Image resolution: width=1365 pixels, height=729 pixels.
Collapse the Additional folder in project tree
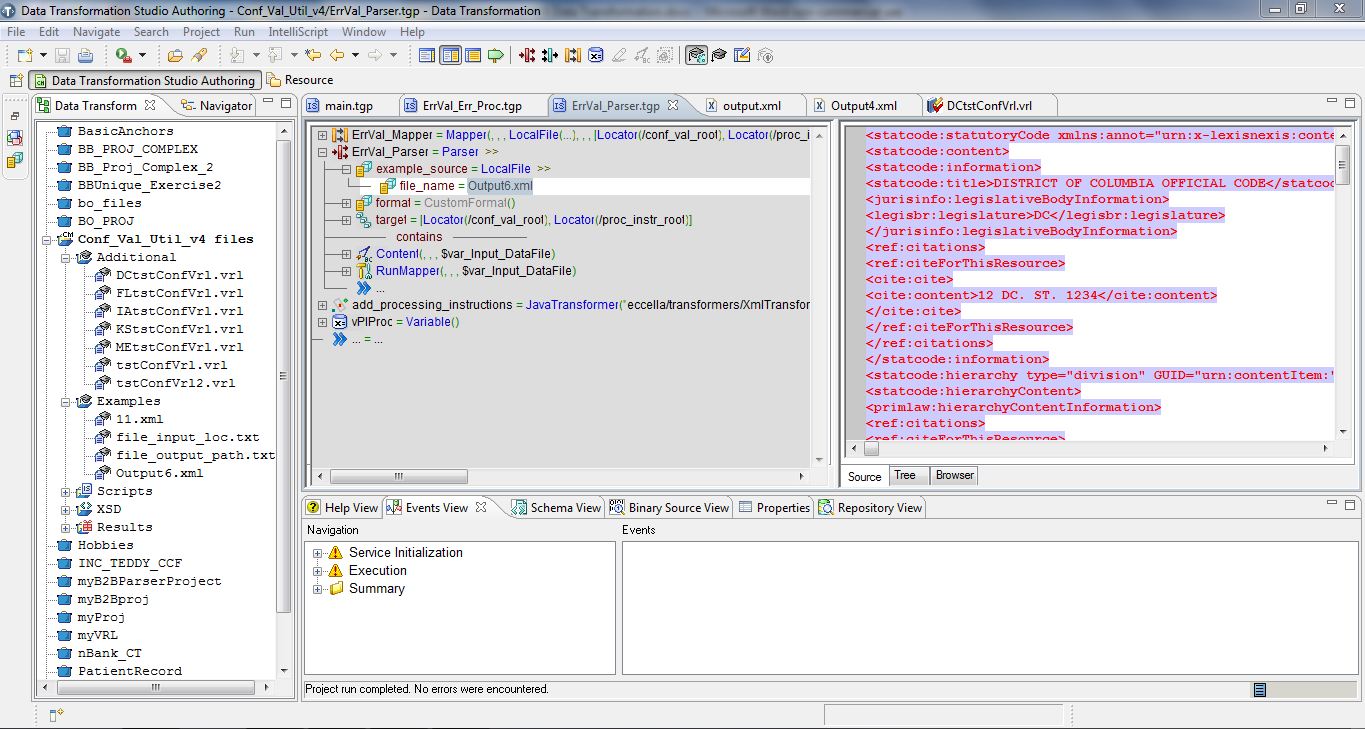(x=66, y=257)
